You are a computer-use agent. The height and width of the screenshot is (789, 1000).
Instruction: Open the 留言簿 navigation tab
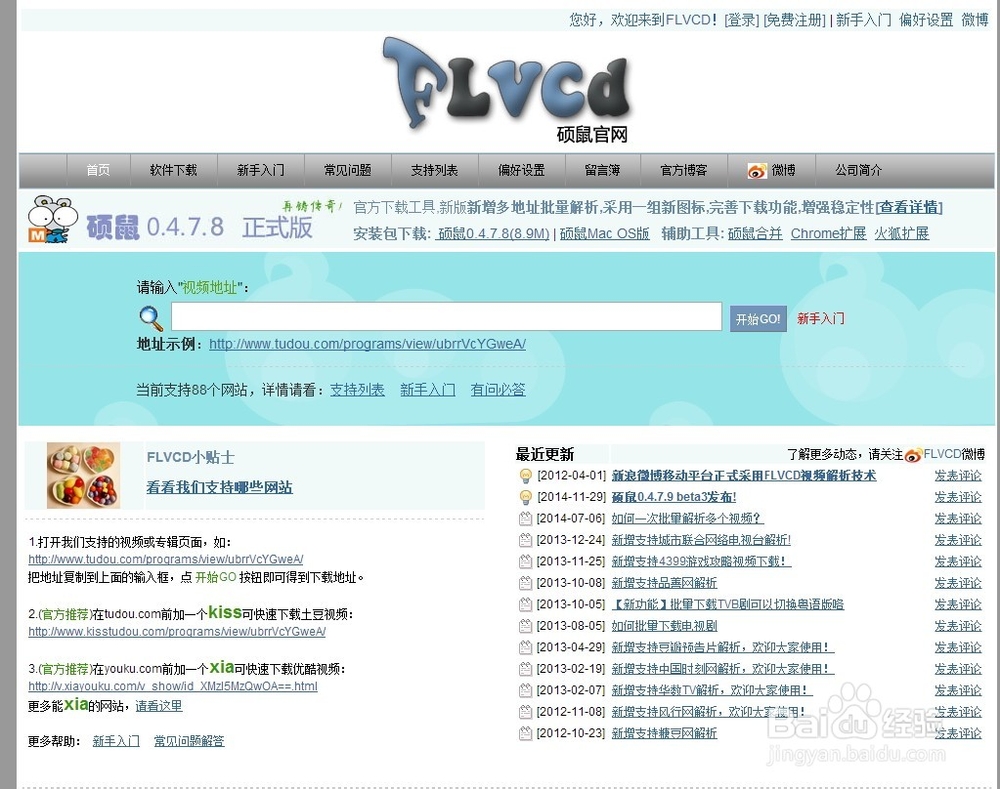coord(603,170)
